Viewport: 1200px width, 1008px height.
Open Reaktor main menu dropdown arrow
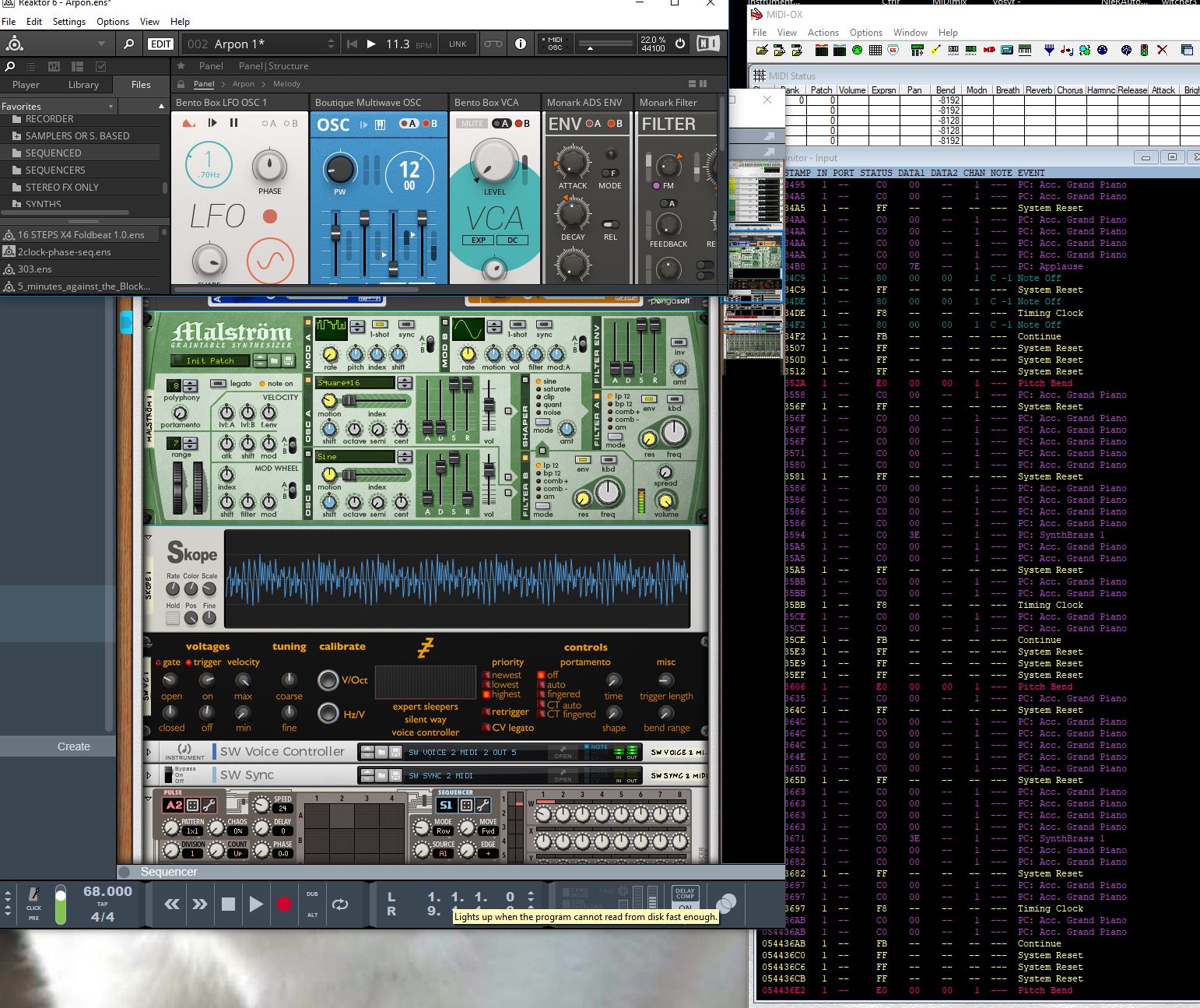click(101, 44)
